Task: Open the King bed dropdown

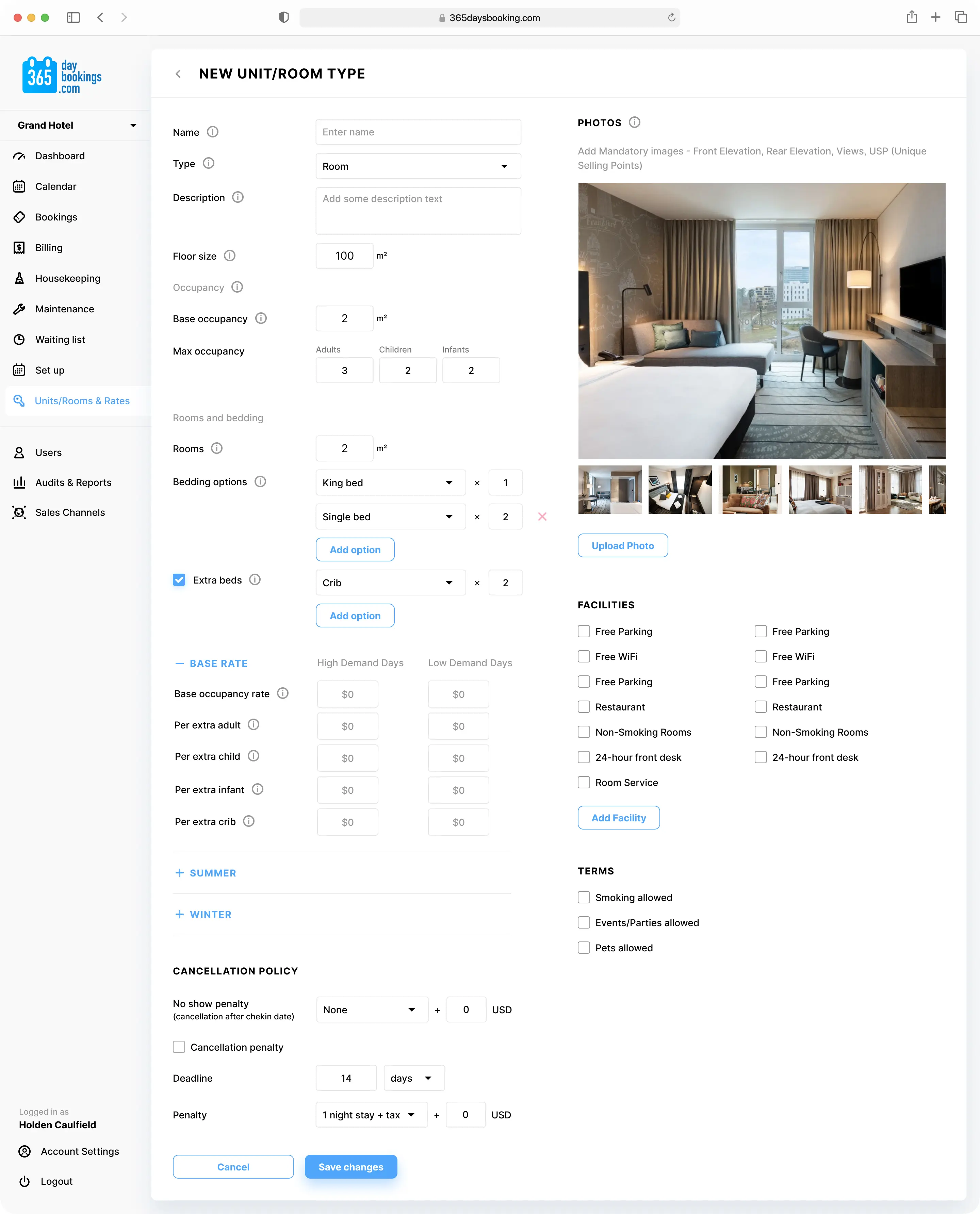Action: [391, 482]
